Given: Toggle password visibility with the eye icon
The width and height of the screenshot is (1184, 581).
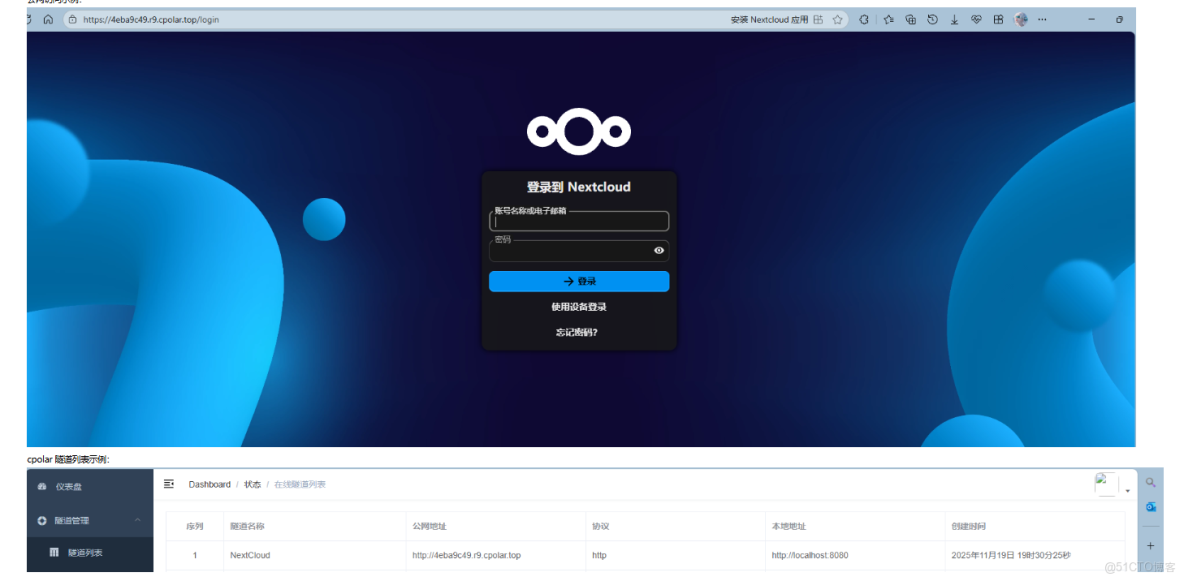Looking at the screenshot, I should [x=659, y=249].
